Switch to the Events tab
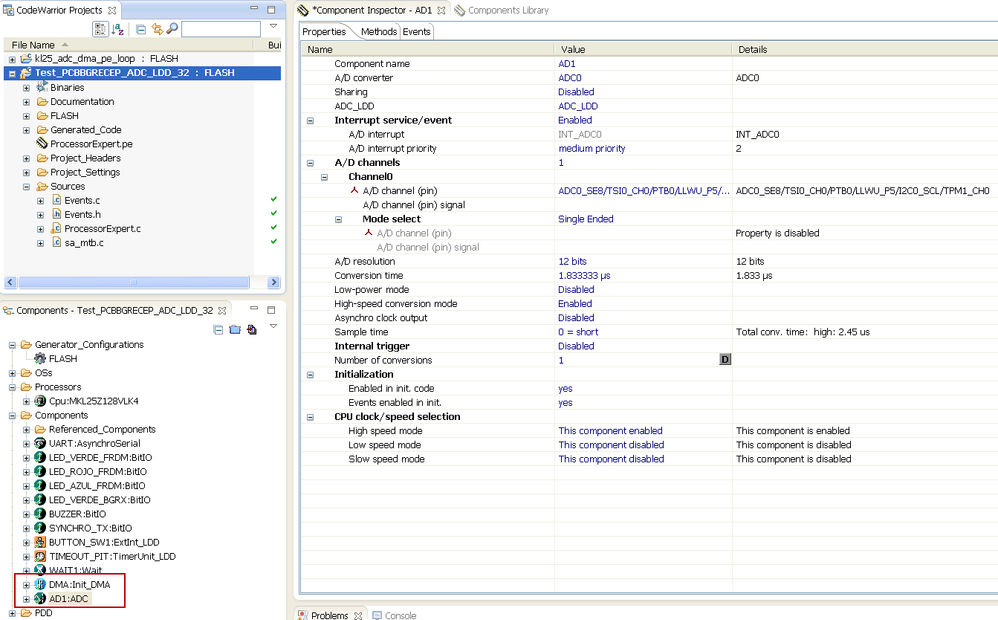The width and height of the screenshot is (998, 620). click(x=416, y=32)
